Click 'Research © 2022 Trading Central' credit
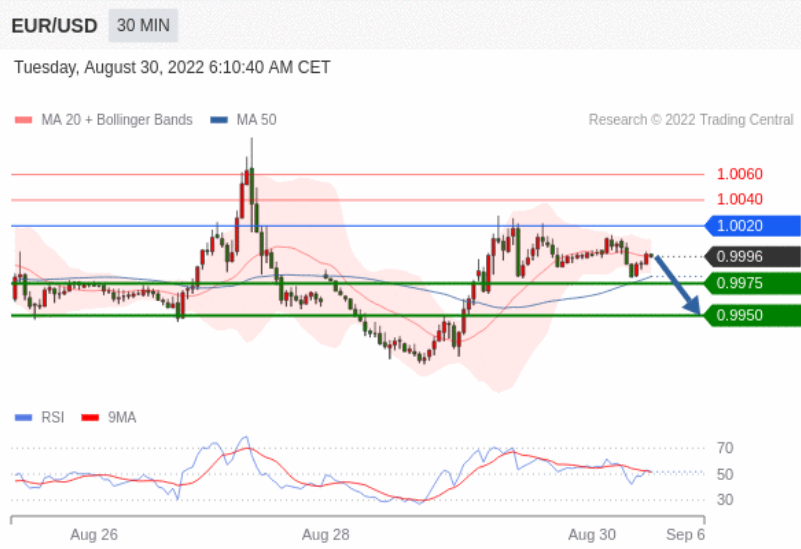801x549 pixels. [691, 120]
